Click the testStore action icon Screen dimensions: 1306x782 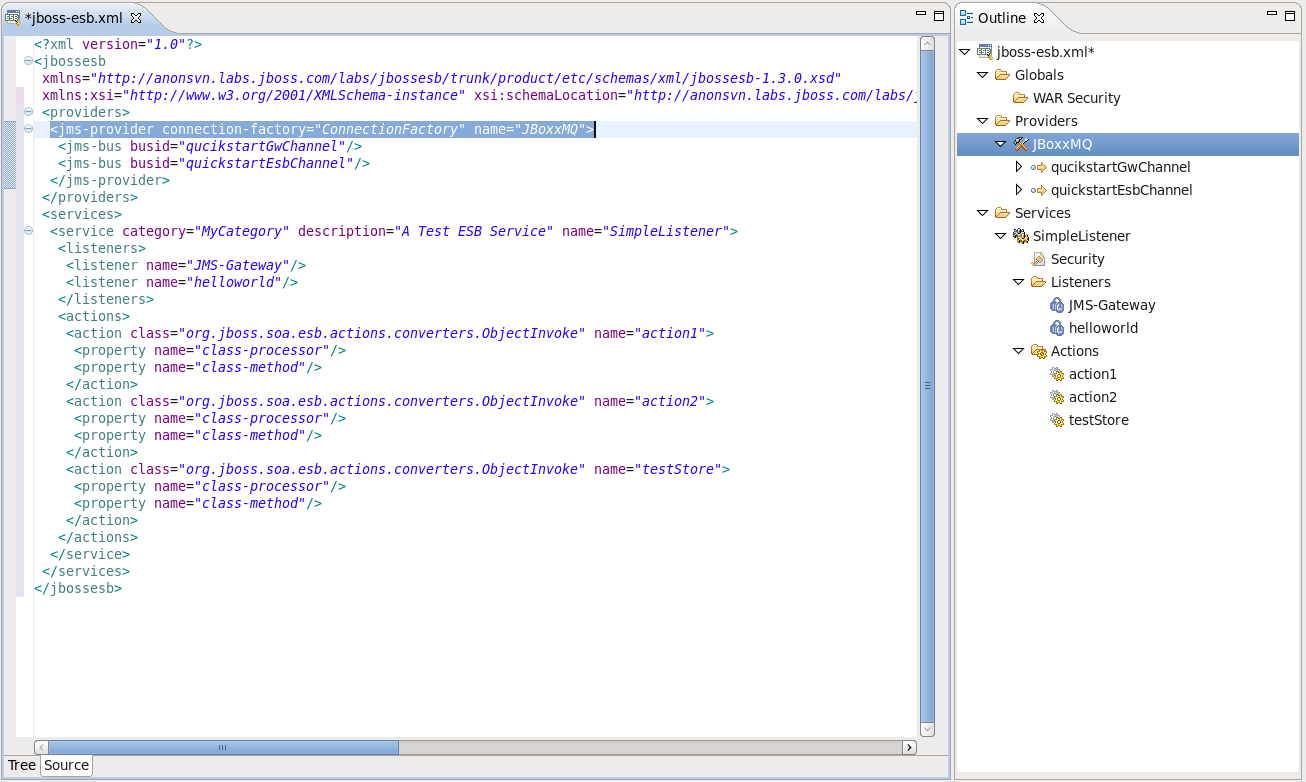point(1057,420)
